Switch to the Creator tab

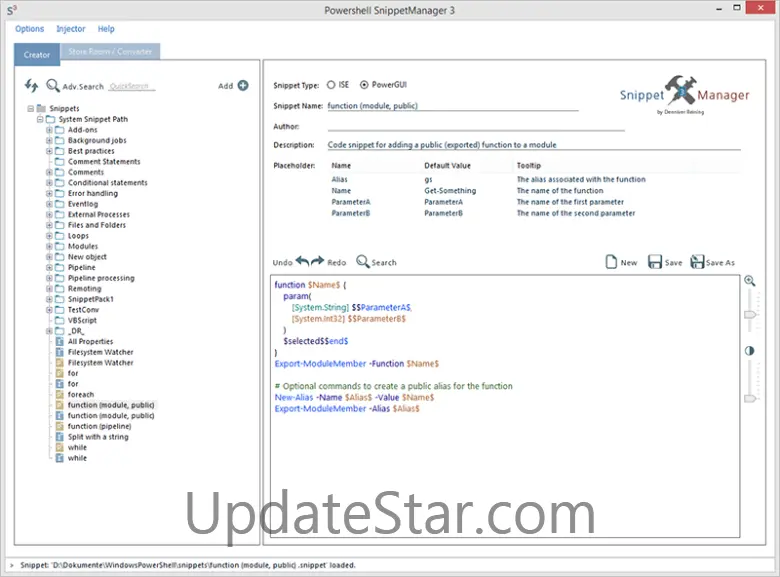click(37, 55)
